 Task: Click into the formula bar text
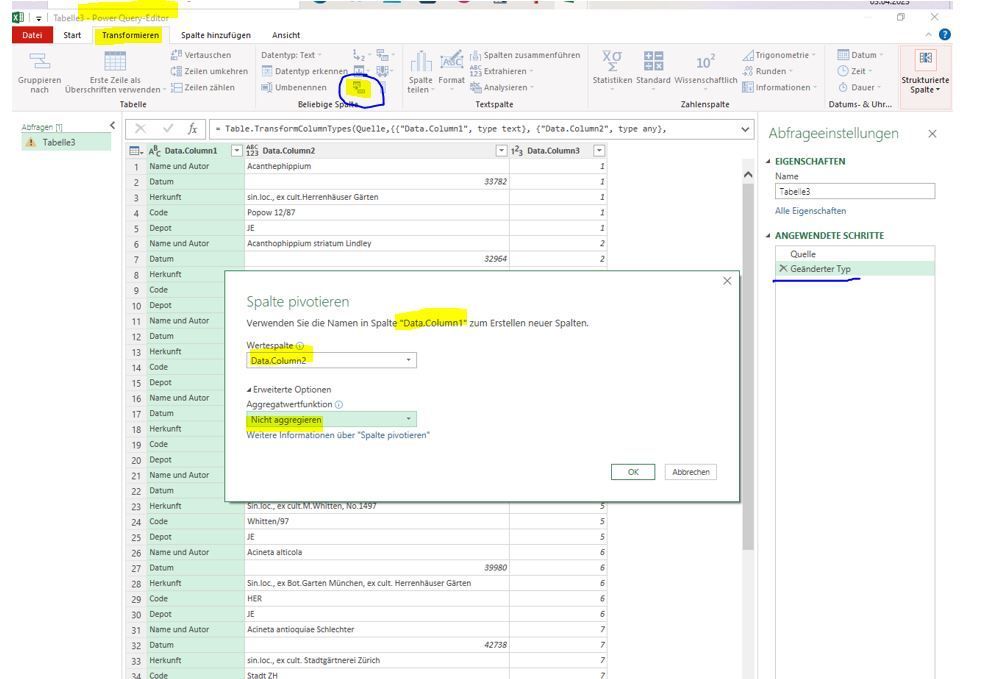pyautogui.click(x=473, y=129)
